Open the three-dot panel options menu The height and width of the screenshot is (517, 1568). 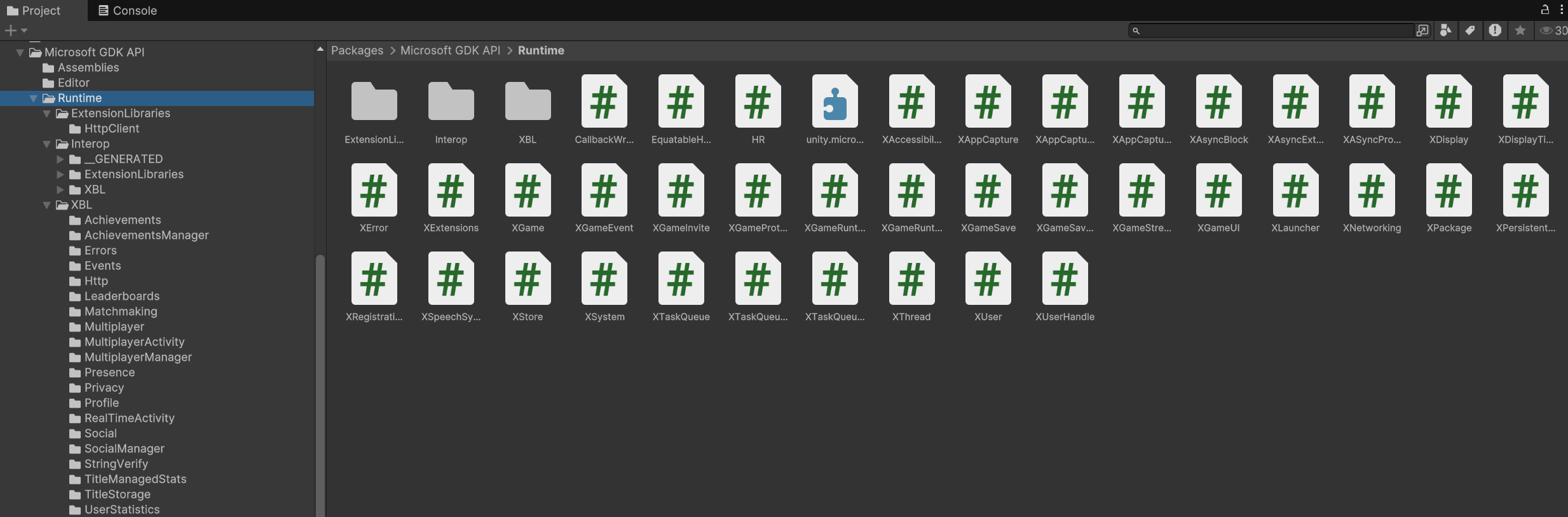point(1562,10)
